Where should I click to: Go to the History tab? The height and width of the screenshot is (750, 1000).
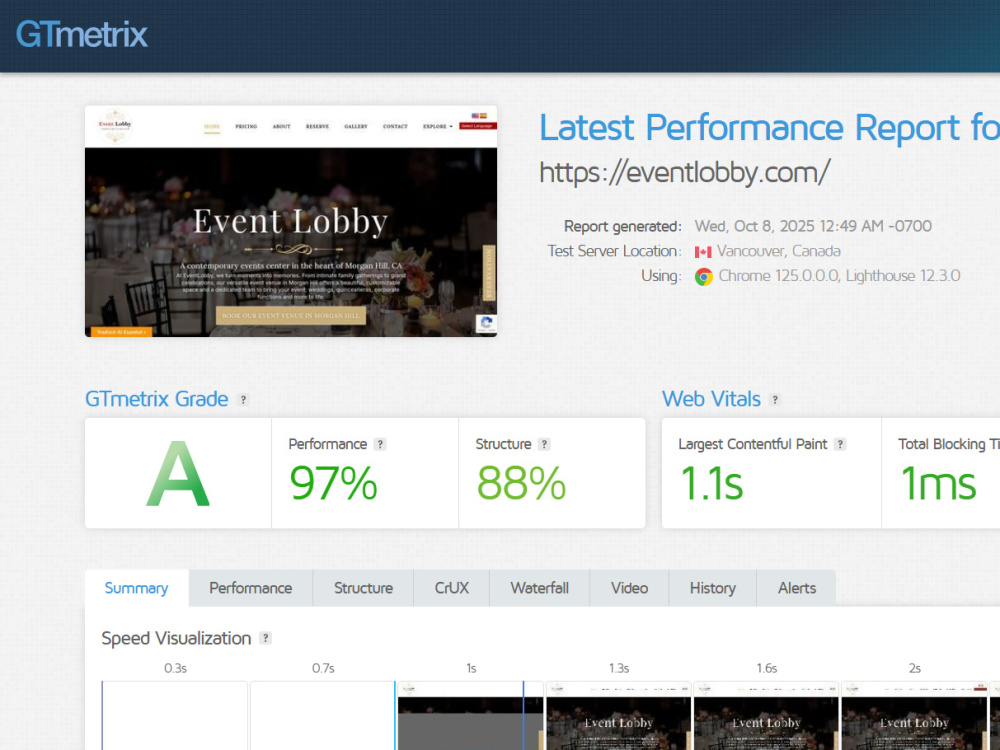pyautogui.click(x=712, y=588)
